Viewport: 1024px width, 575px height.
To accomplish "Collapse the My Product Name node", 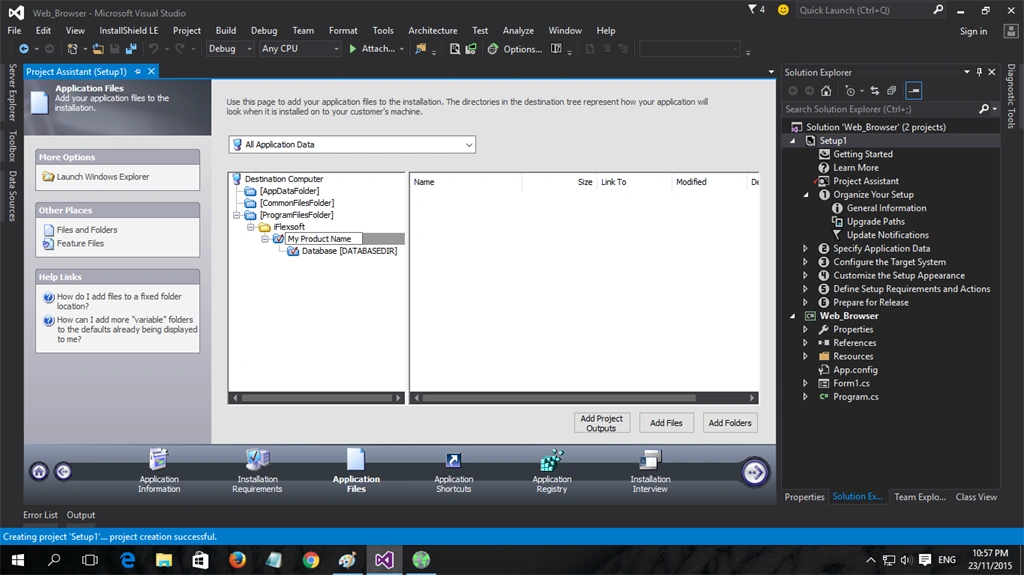I will point(265,239).
